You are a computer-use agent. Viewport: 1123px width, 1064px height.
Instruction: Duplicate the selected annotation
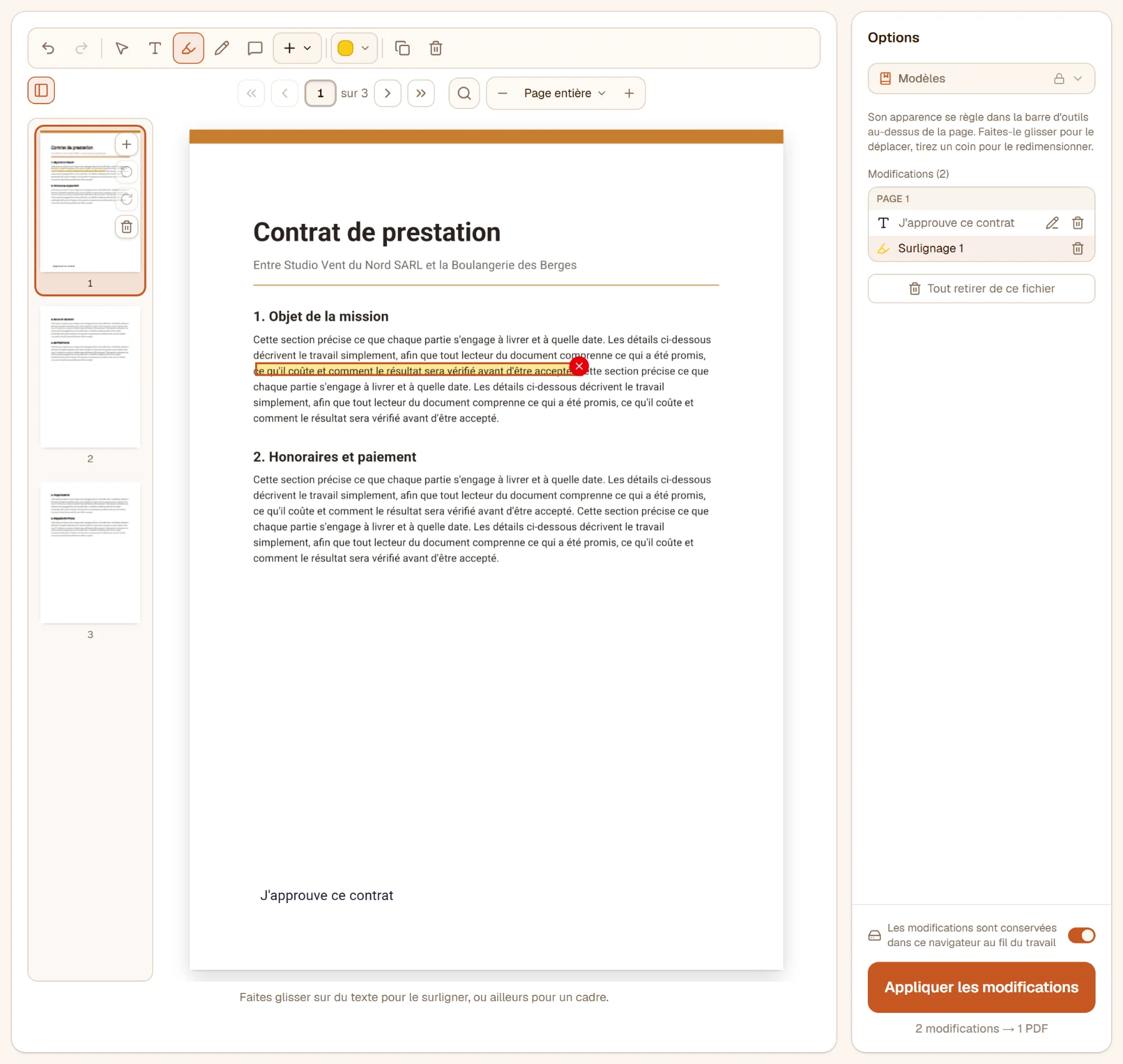click(402, 48)
